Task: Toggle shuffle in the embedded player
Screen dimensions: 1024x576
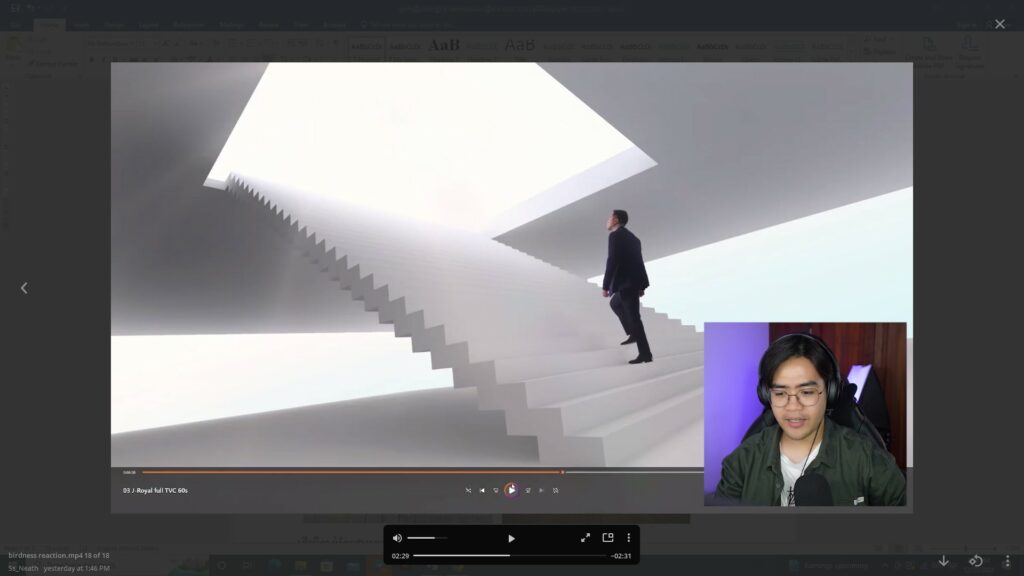Action: (x=468, y=490)
